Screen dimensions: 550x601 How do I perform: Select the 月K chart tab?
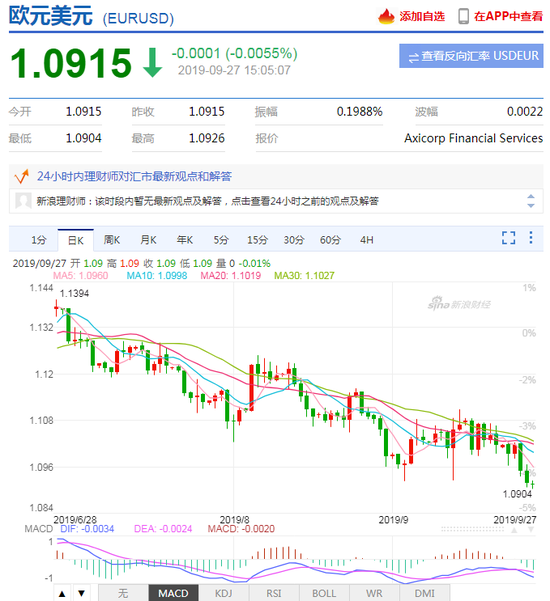coord(148,240)
